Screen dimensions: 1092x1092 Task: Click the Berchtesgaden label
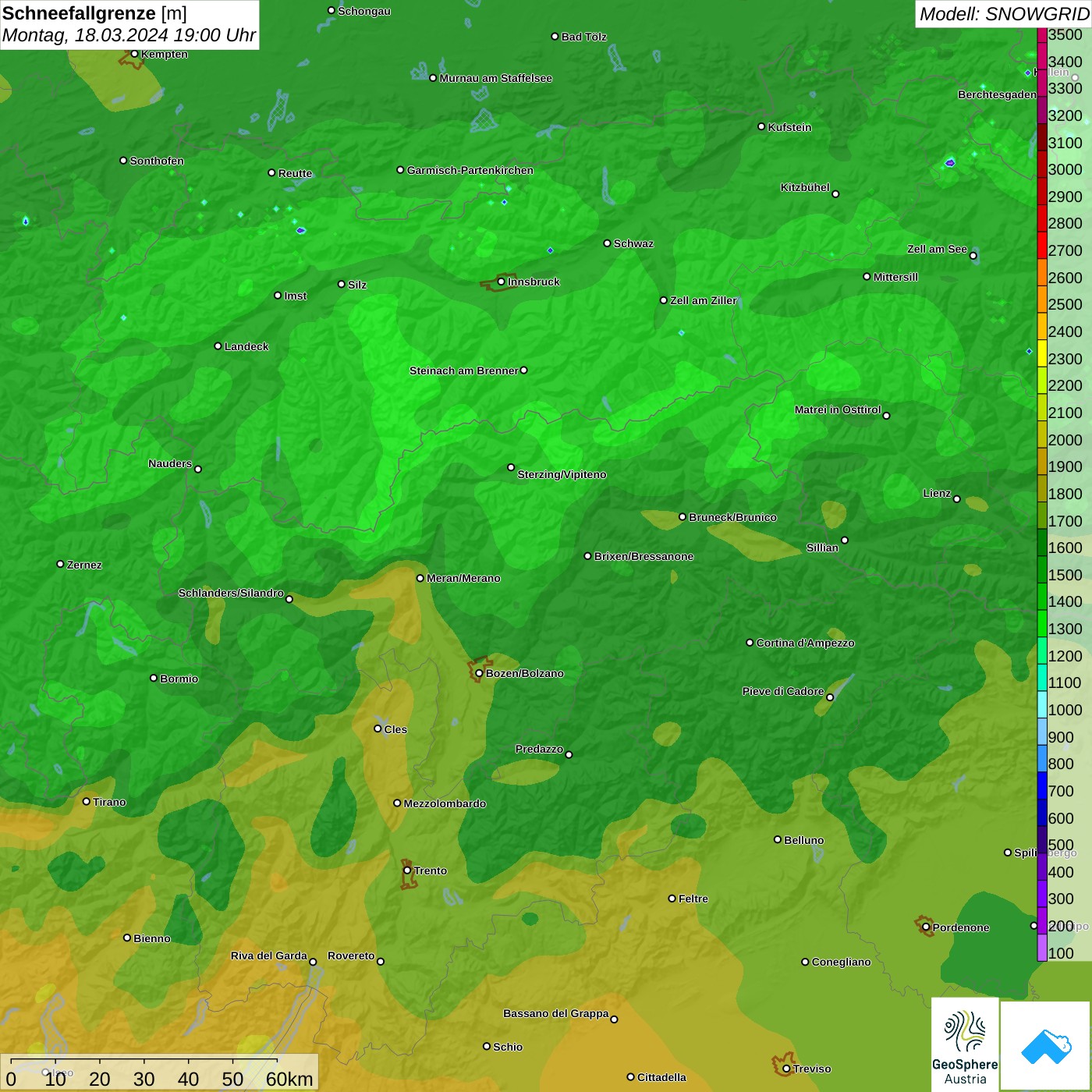tap(997, 94)
